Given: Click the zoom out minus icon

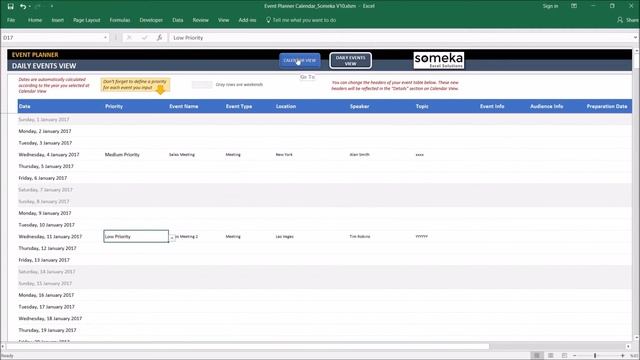Looking at the screenshot, I should pyautogui.click(x=574, y=356).
